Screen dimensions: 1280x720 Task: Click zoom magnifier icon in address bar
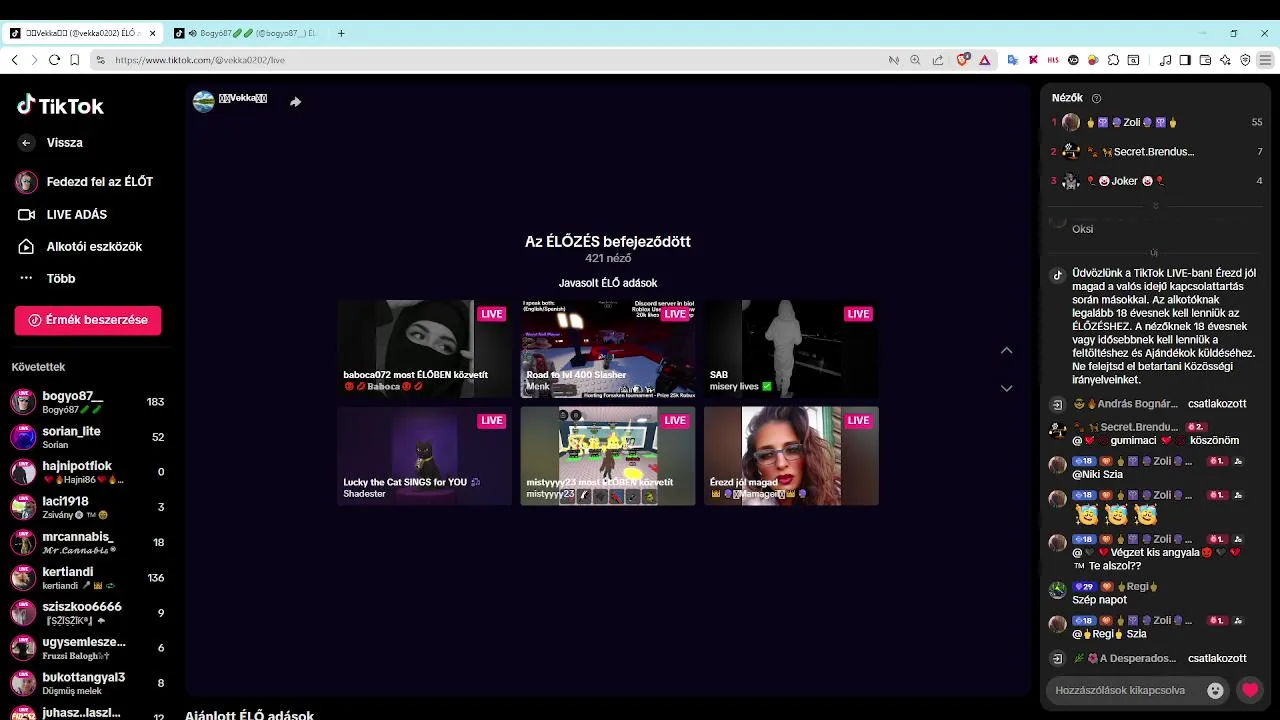pyautogui.click(x=915, y=60)
